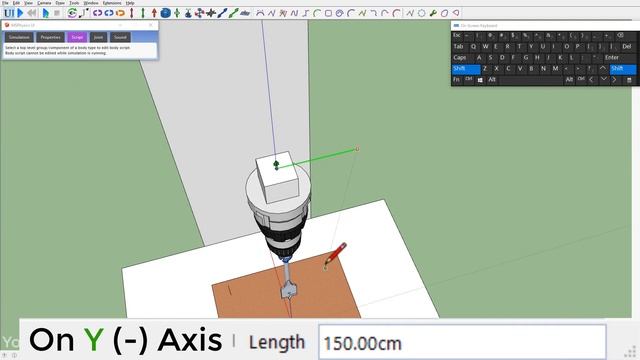
Task: Click the Tab key on On-Screen Keyboard
Action: pos(459,47)
